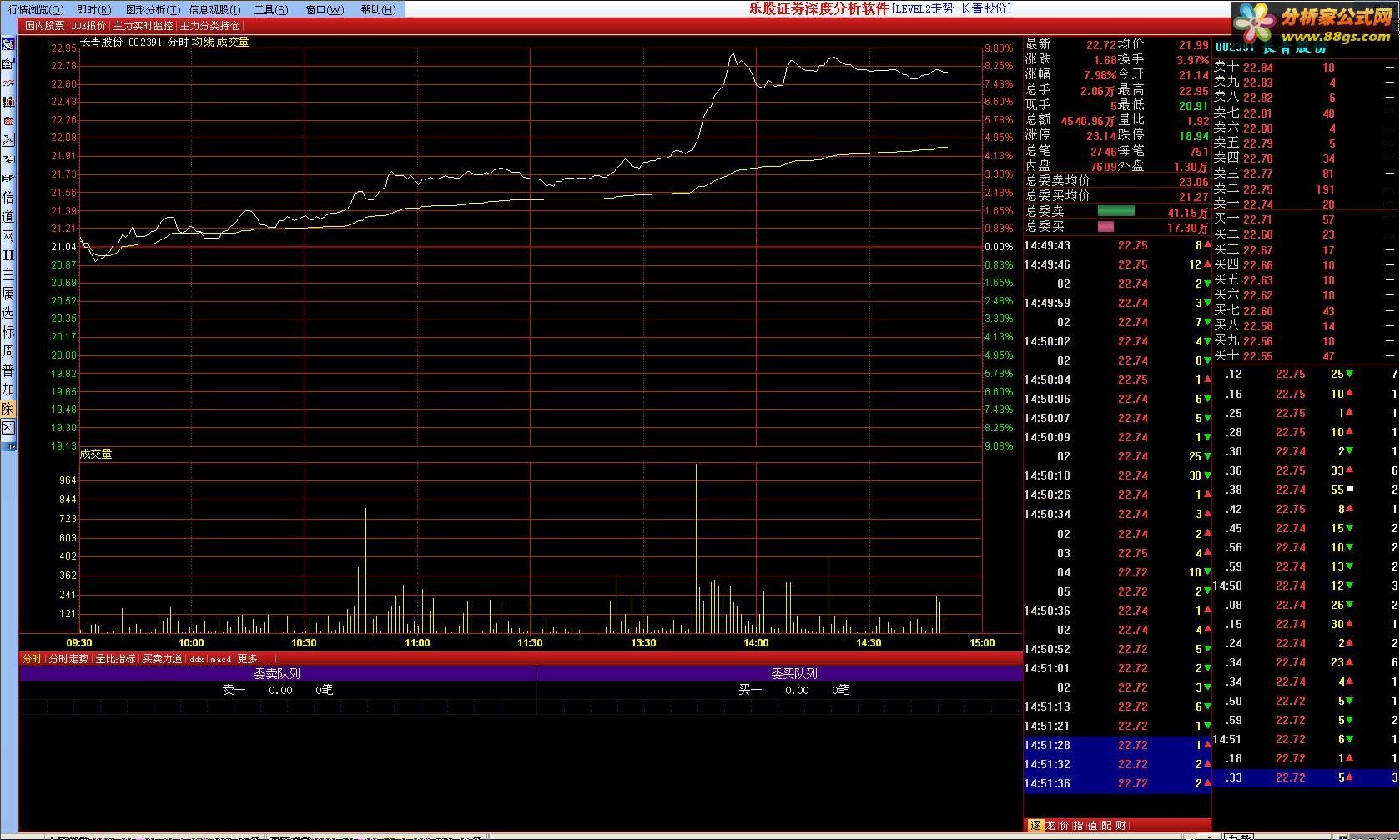Image resolution: width=1400 pixels, height=840 pixels.
Task: Click the 买一 22.71 order row
Action: tap(1304, 219)
